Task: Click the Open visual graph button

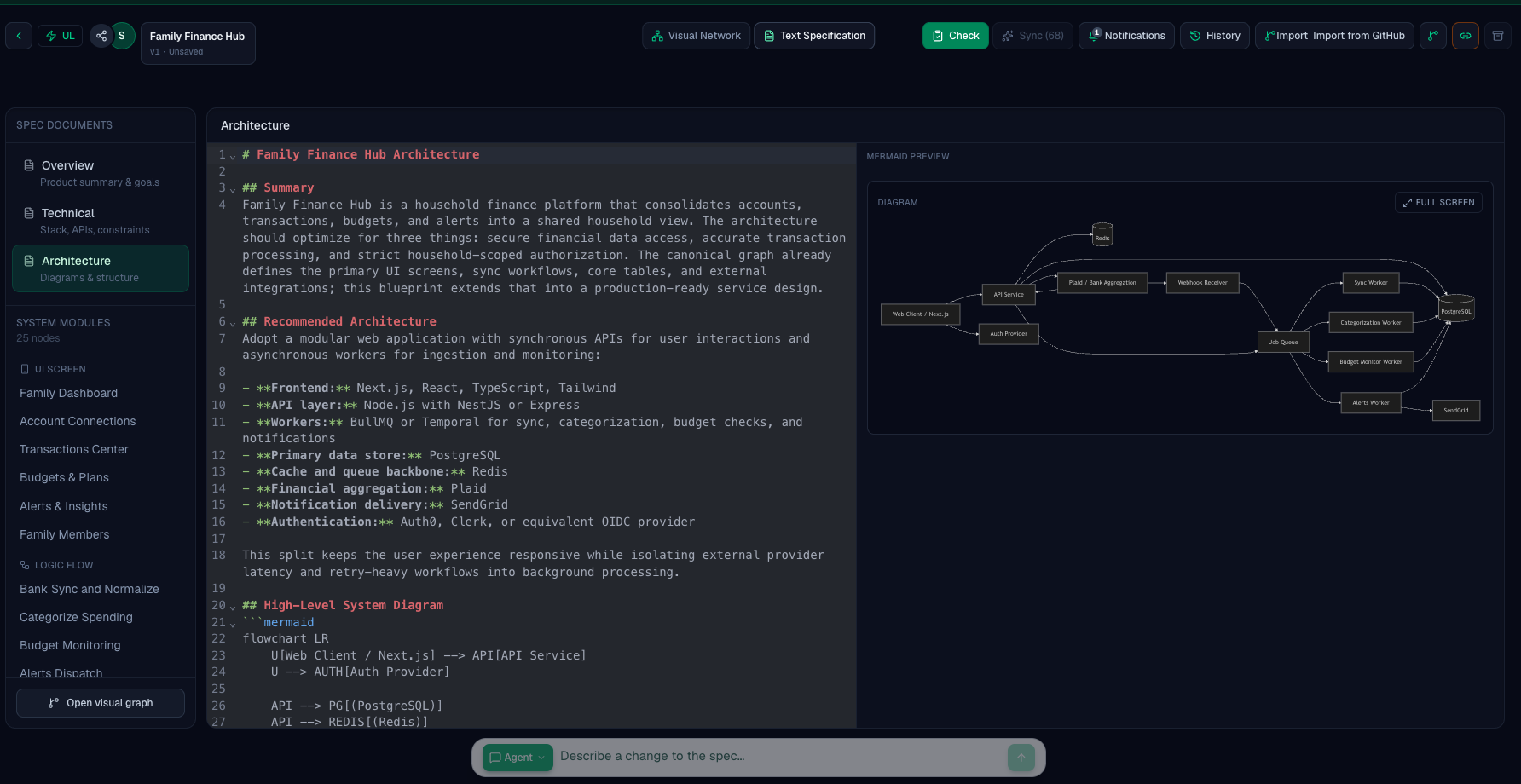Action: 101,703
